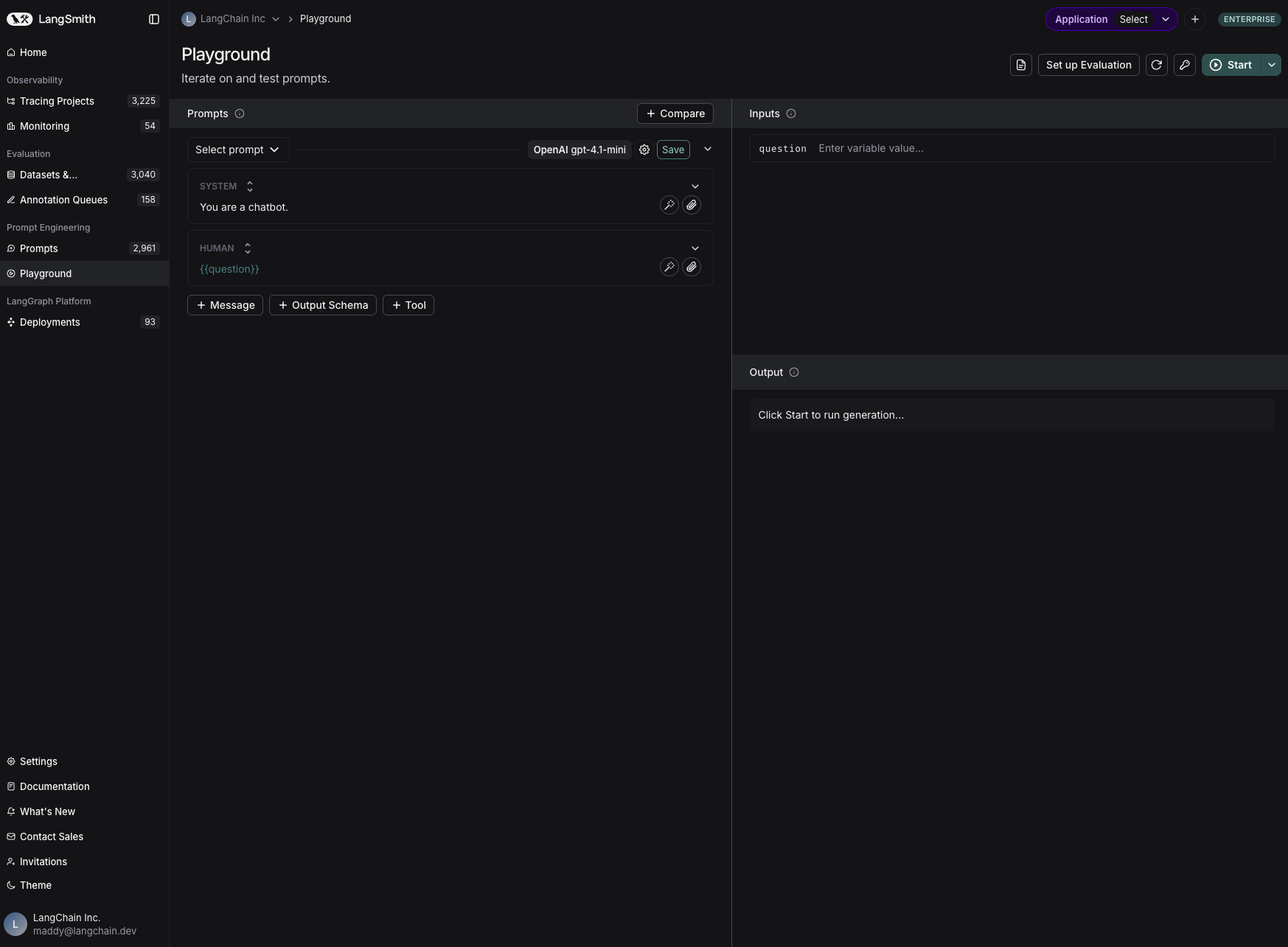Expand the Start button dropdown arrow
1288x947 pixels.
[x=1272, y=65]
